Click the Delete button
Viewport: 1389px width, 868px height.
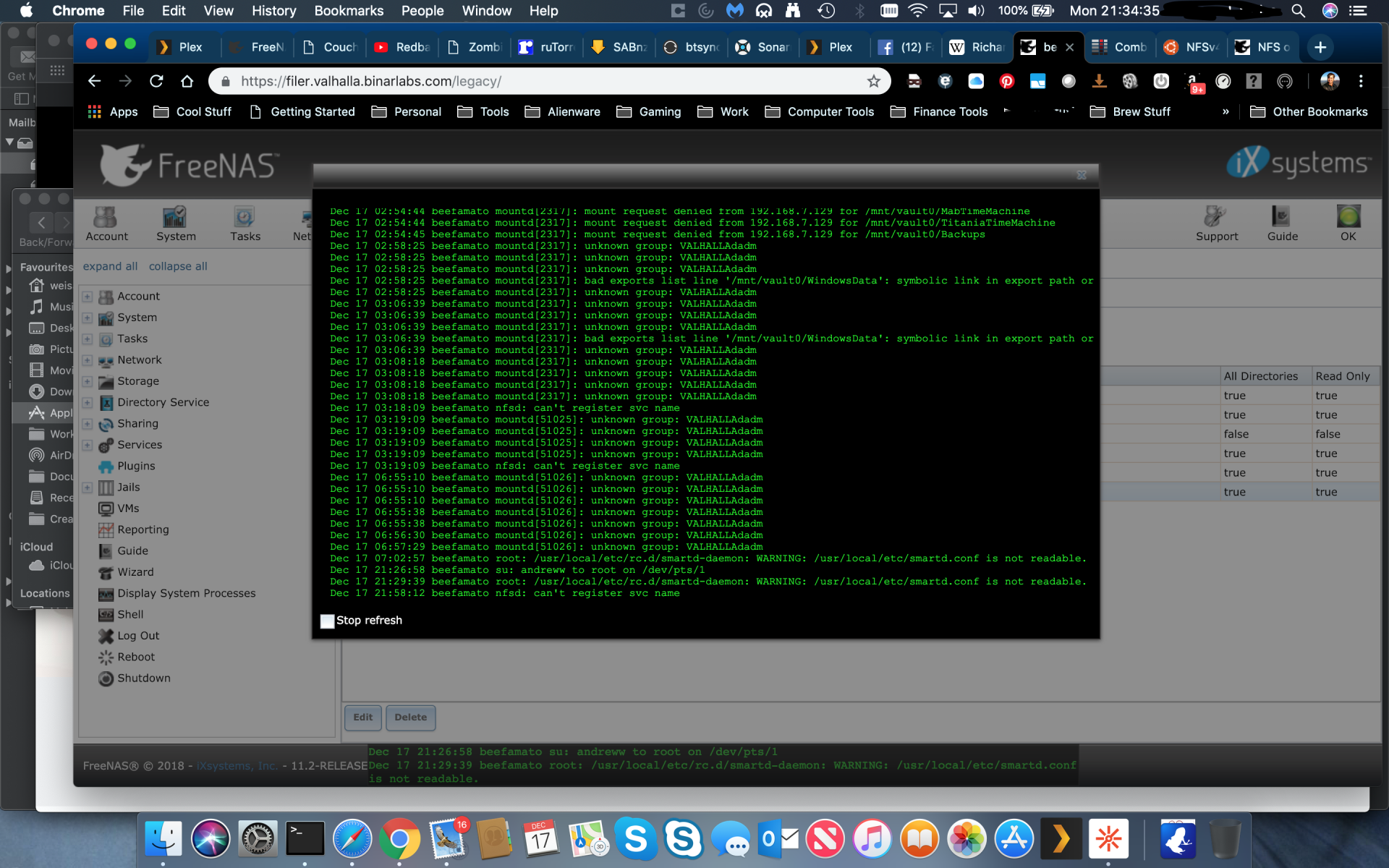pyautogui.click(x=411, y=718)
